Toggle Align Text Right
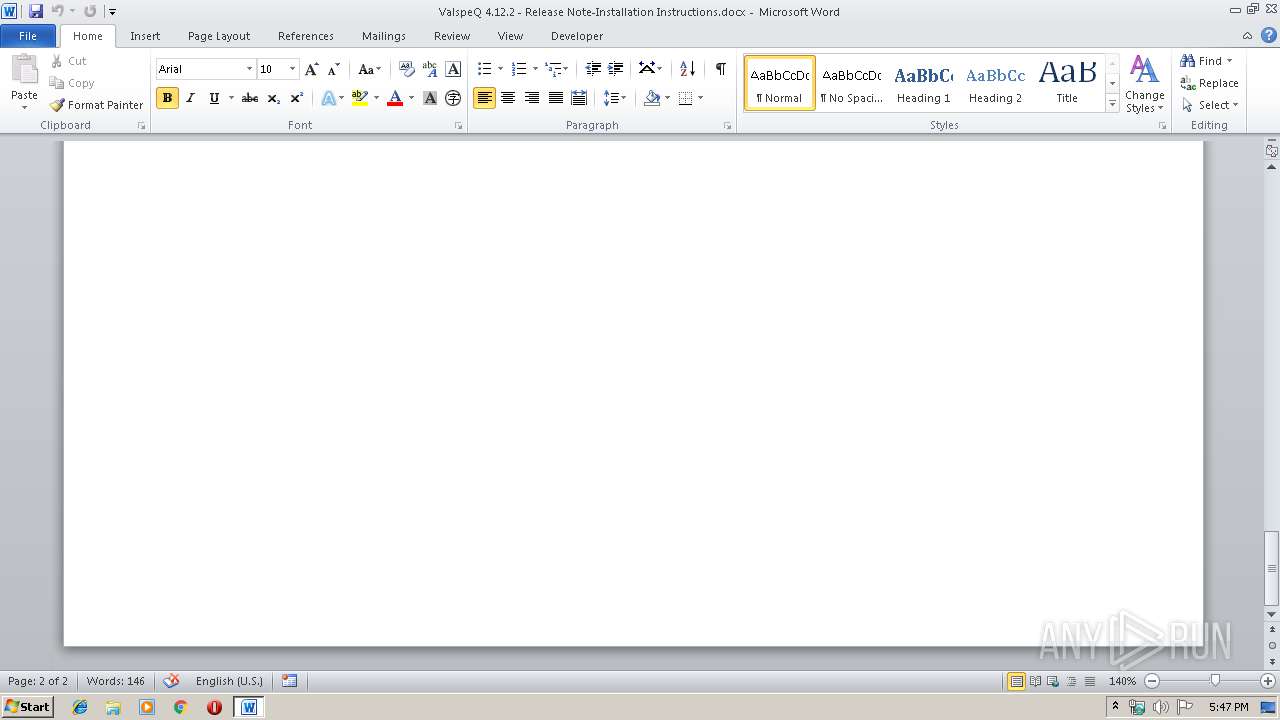The width and height of the screenshot is (1280, 720). (532, 98)
